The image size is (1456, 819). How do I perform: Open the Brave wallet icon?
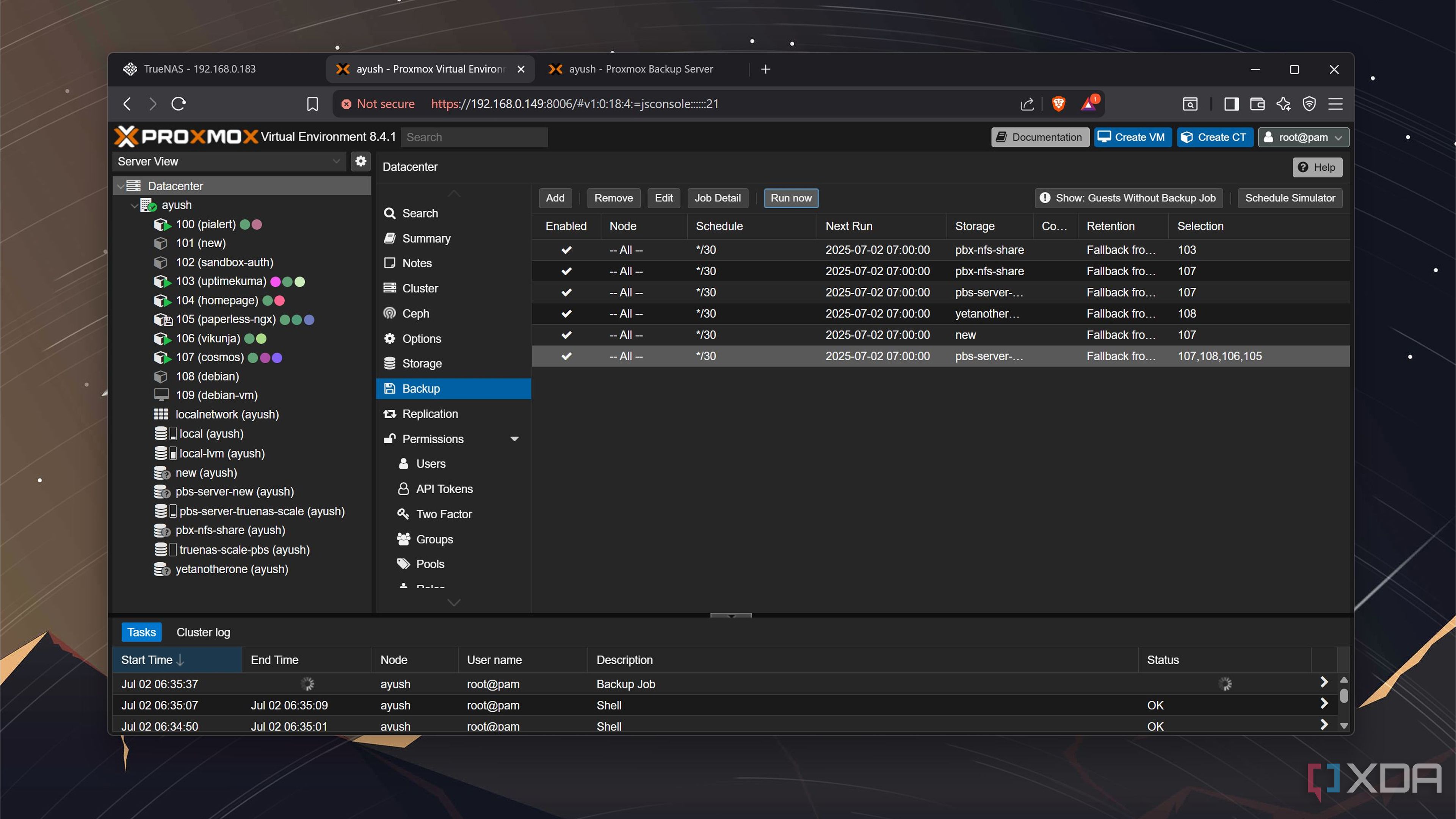click(x=1257, y=104)
